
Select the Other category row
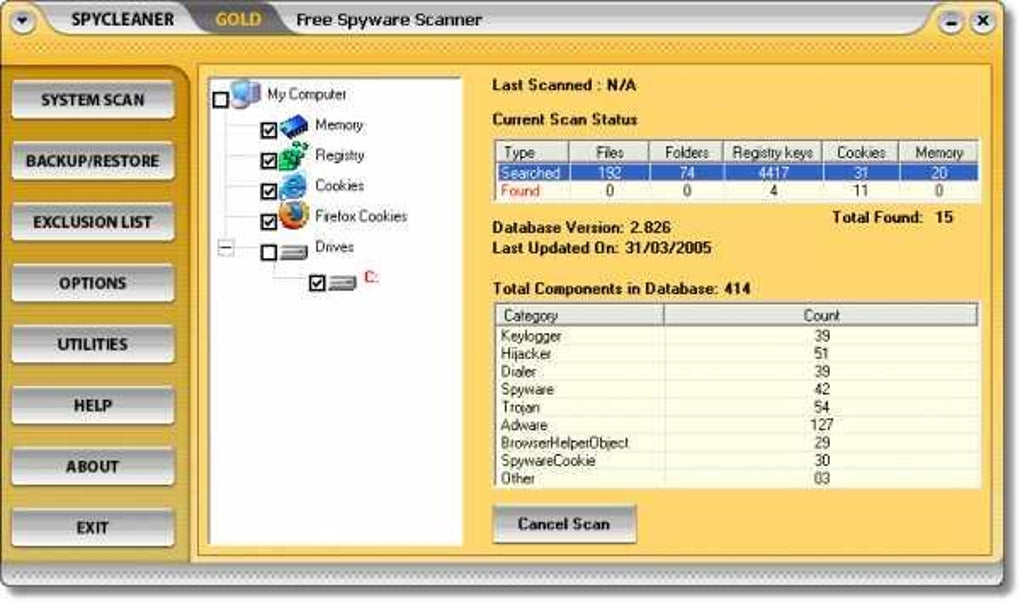[737, 478]
